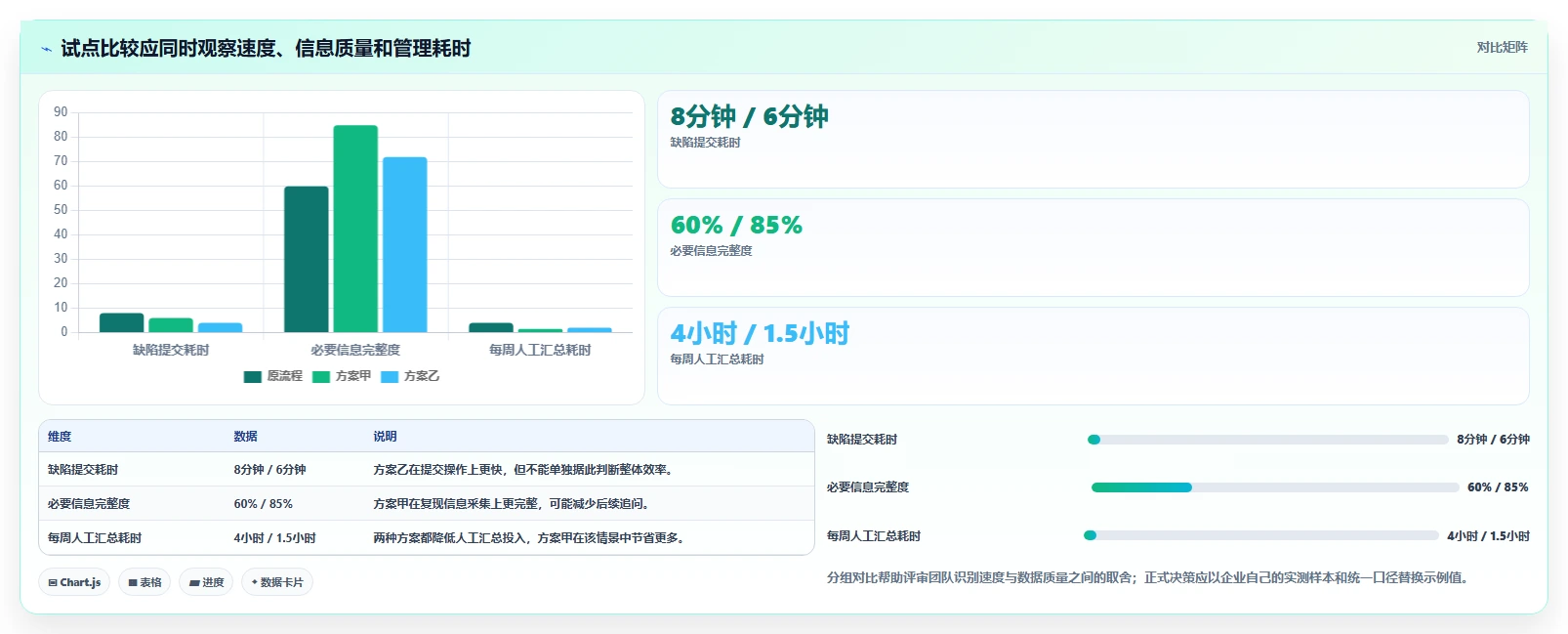Click the 必要信息完整度 x-axis label on chart

[355, 350]
